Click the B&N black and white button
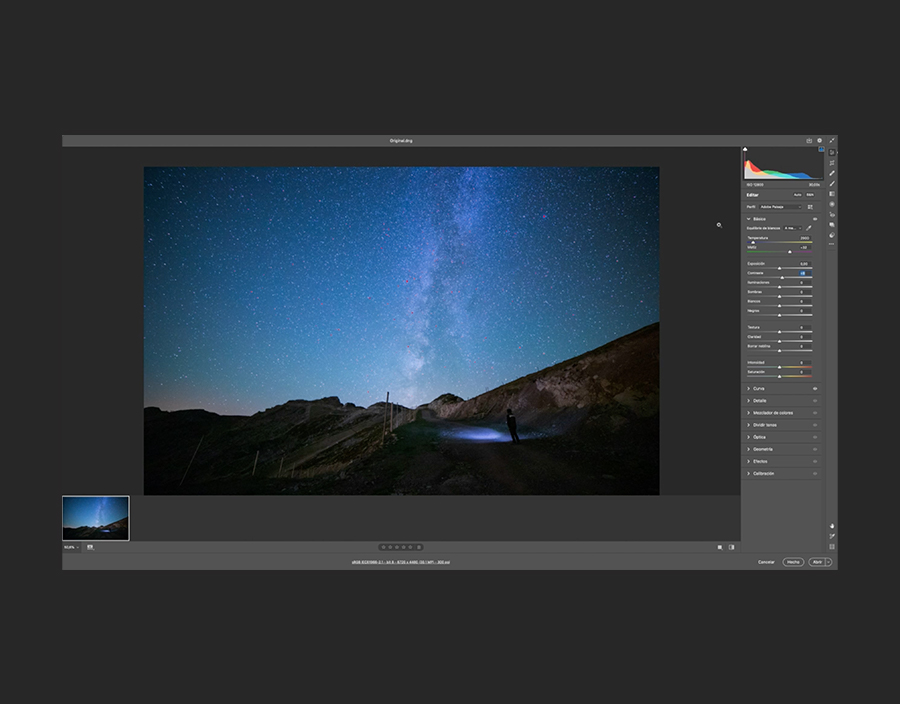 click(810, 195)
